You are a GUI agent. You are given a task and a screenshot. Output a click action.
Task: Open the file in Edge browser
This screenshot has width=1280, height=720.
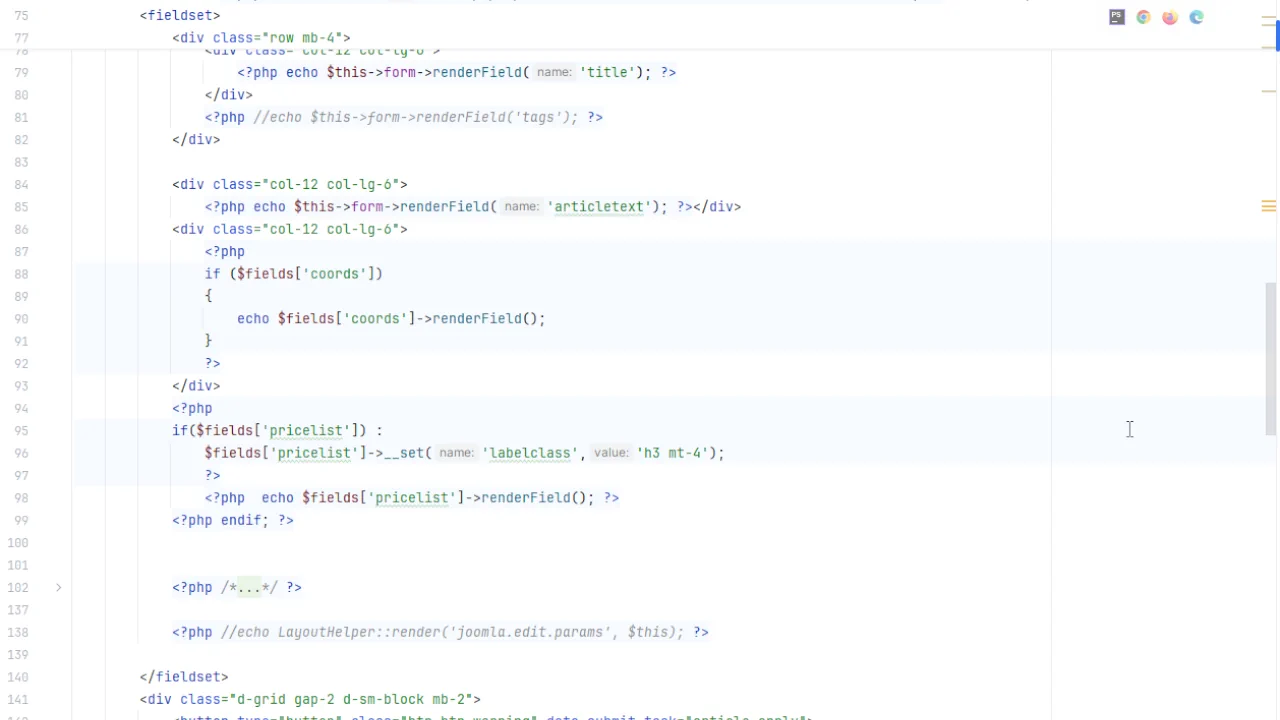(1196, 17)
